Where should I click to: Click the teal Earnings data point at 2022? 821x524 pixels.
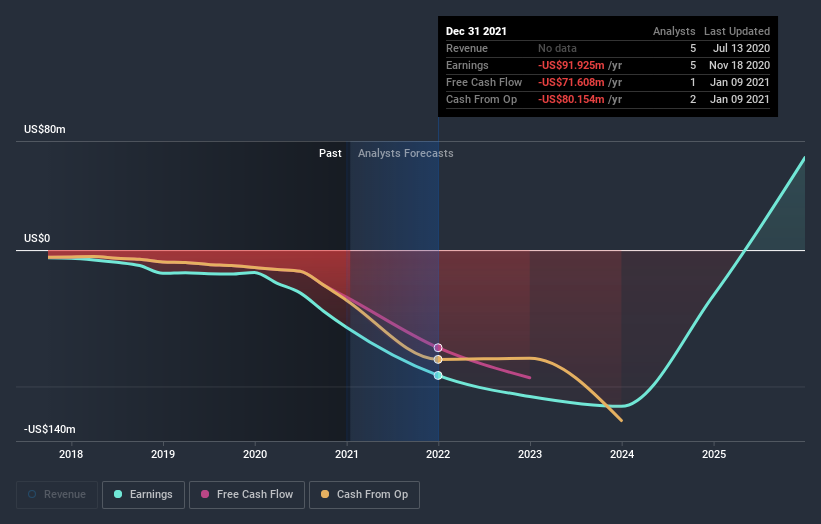(x=438, y=375)
